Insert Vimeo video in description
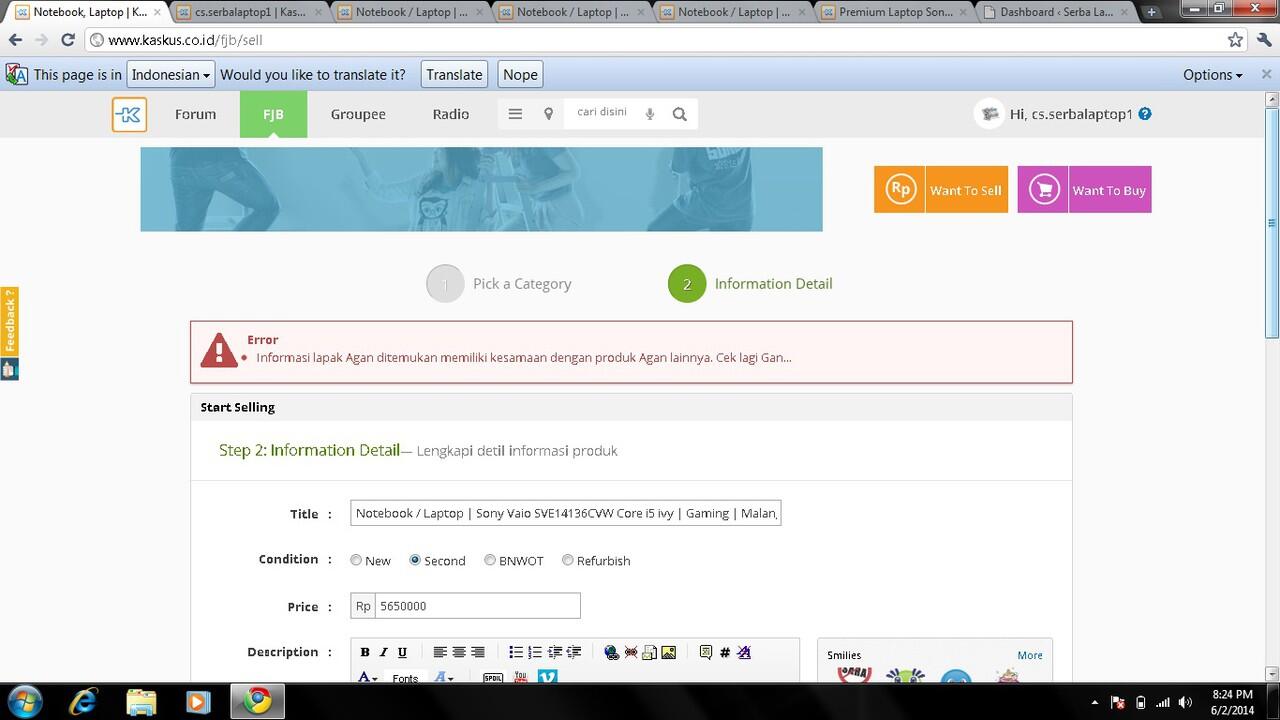Screen dimensions: 1280x720 tap(548, 677)
